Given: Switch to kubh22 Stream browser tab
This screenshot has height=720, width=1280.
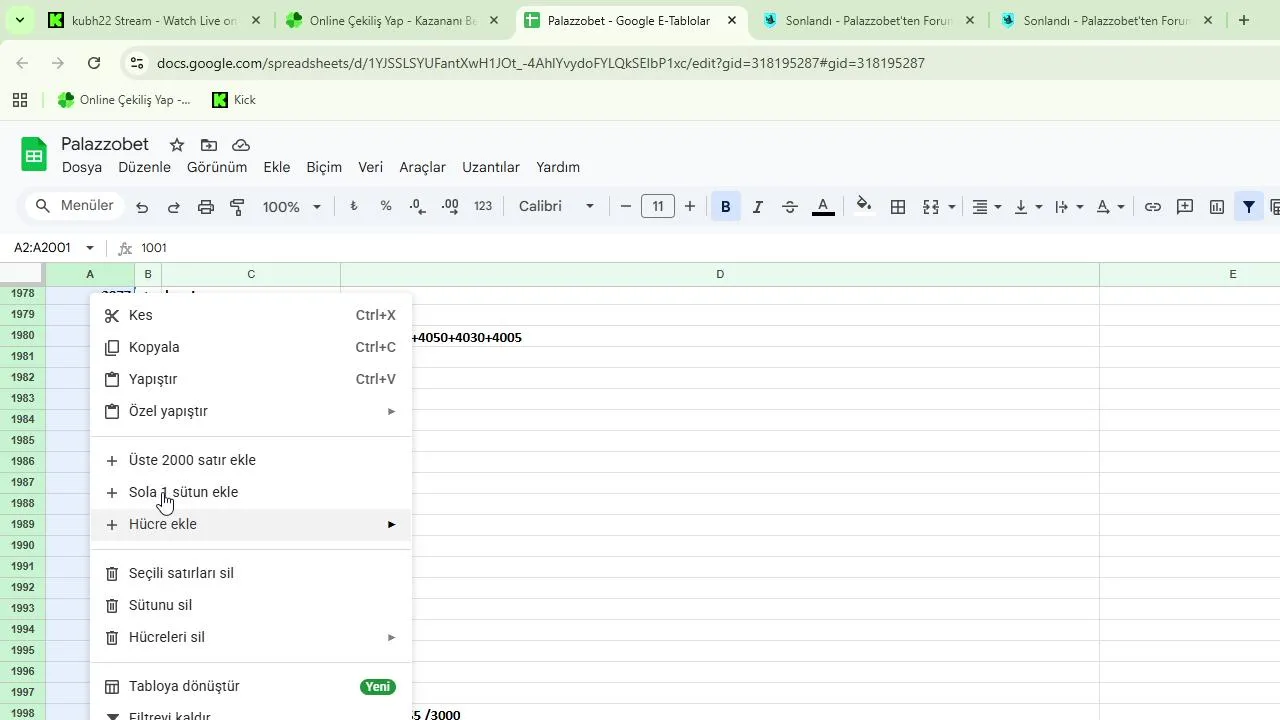Looking at the screenshot, I should pyautogui.click(x=155, y=20).
